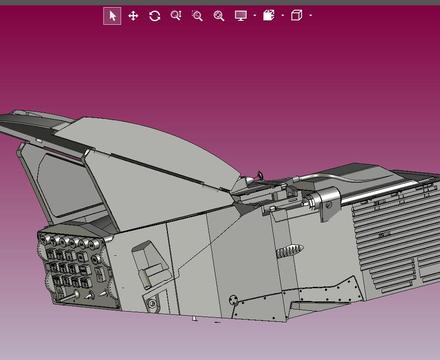This screenshot has height=360, width=440.
Task: Click the Zoom magnifier with exclamation mark
Action: click(176, 16)
